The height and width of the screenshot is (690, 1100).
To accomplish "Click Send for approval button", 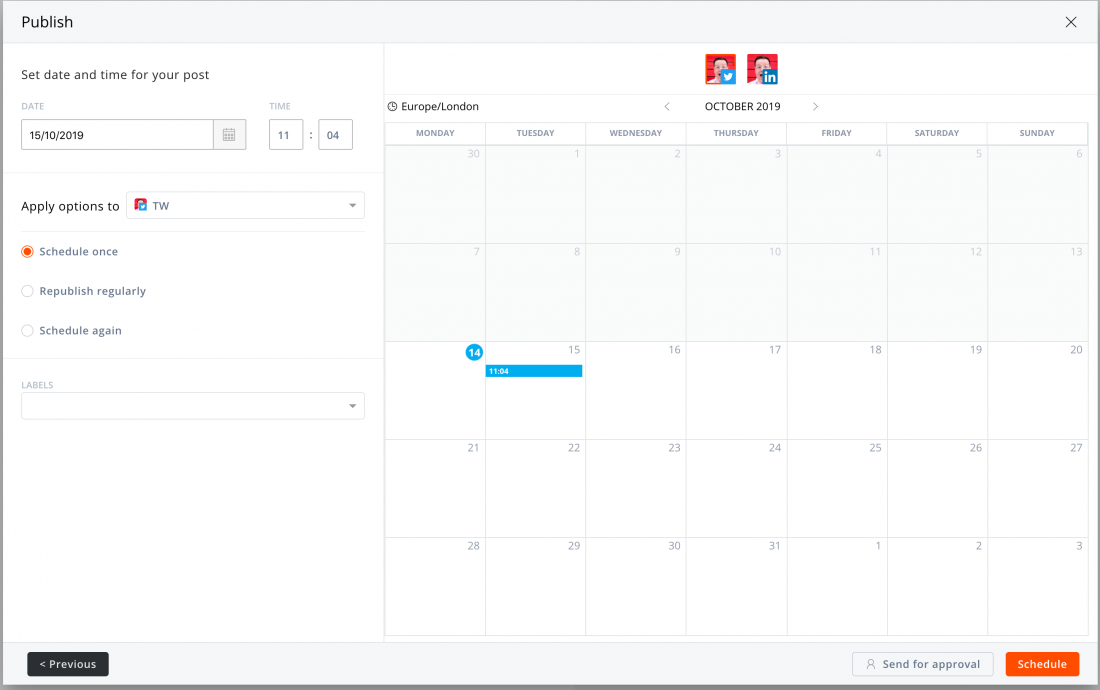I will click(922, 664).
